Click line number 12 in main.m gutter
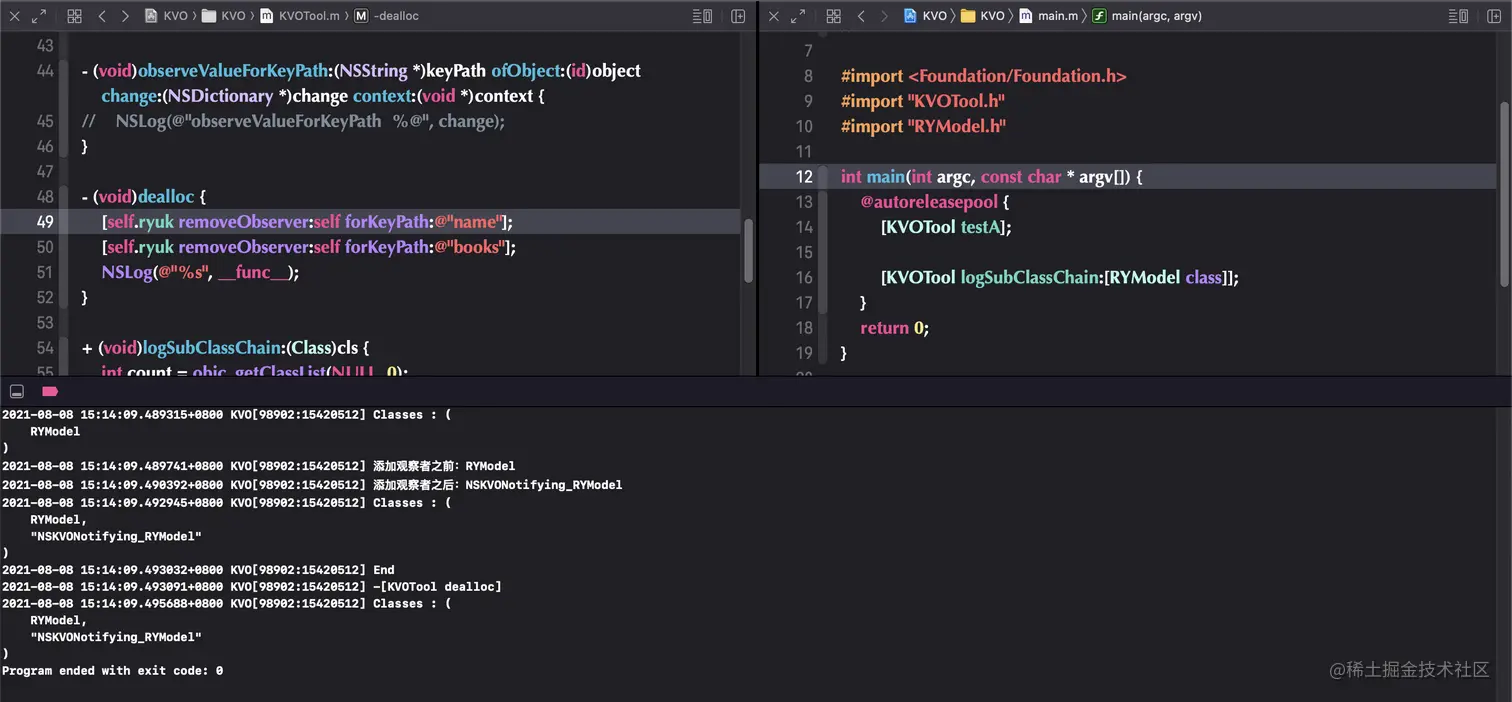1512x702 pixels. [x=804, y=177]
